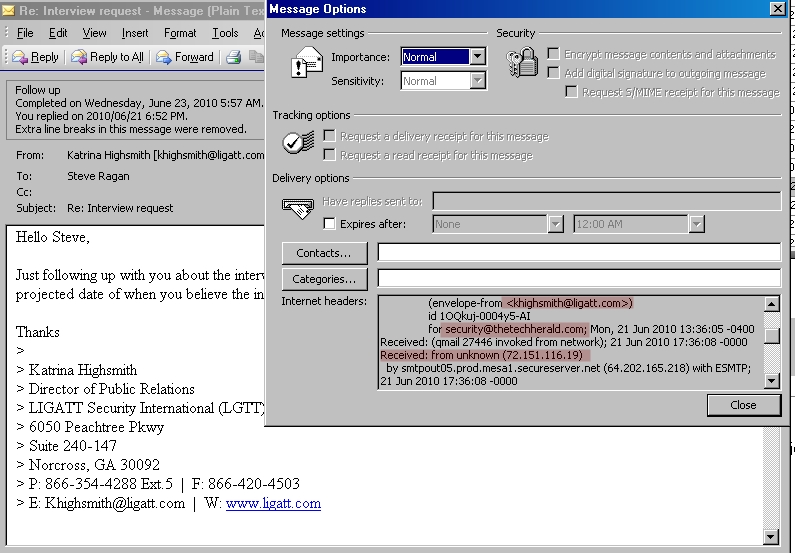Open the Insert menu

point(135,33)
